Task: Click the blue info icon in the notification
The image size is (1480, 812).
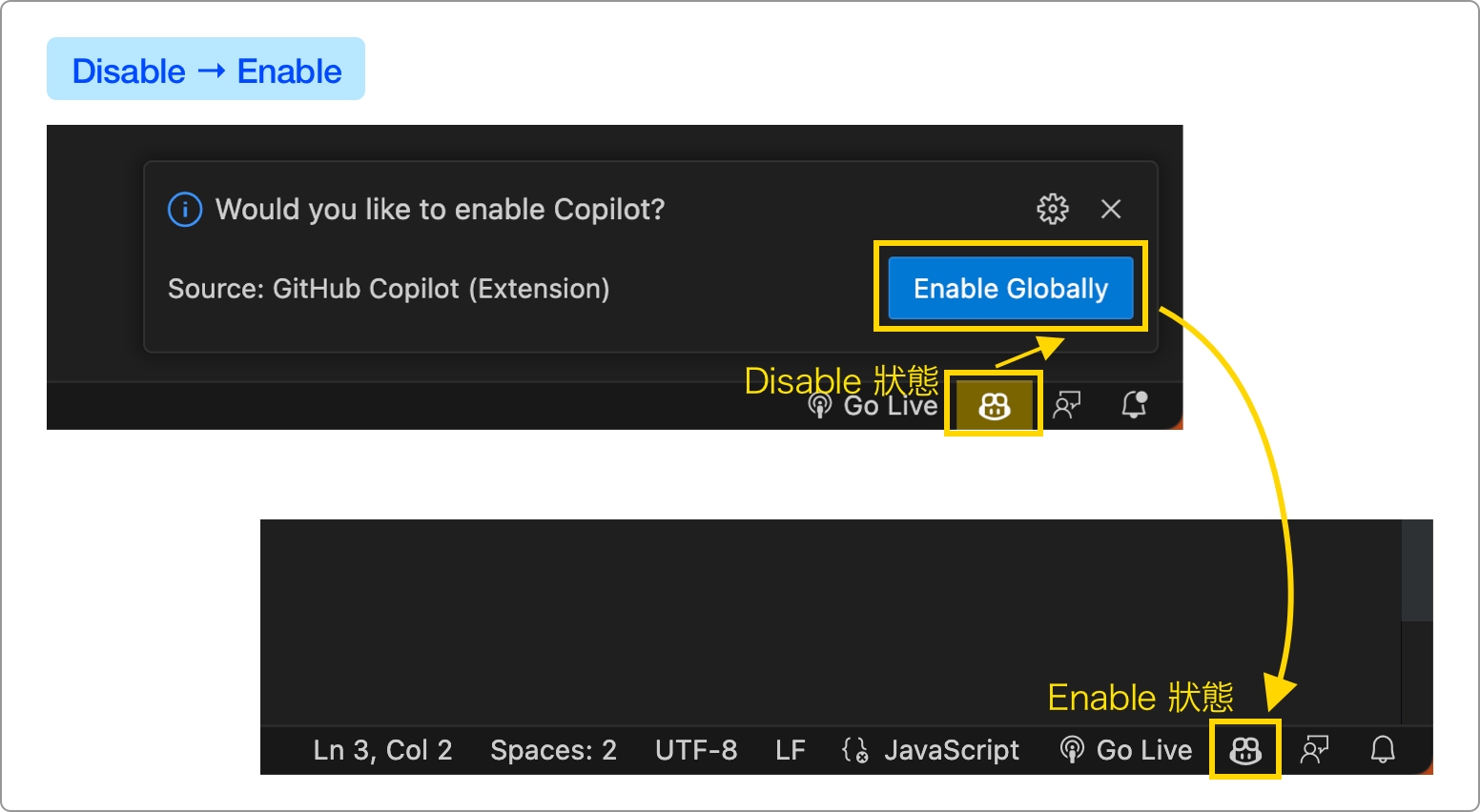Action: click(185, 209)
